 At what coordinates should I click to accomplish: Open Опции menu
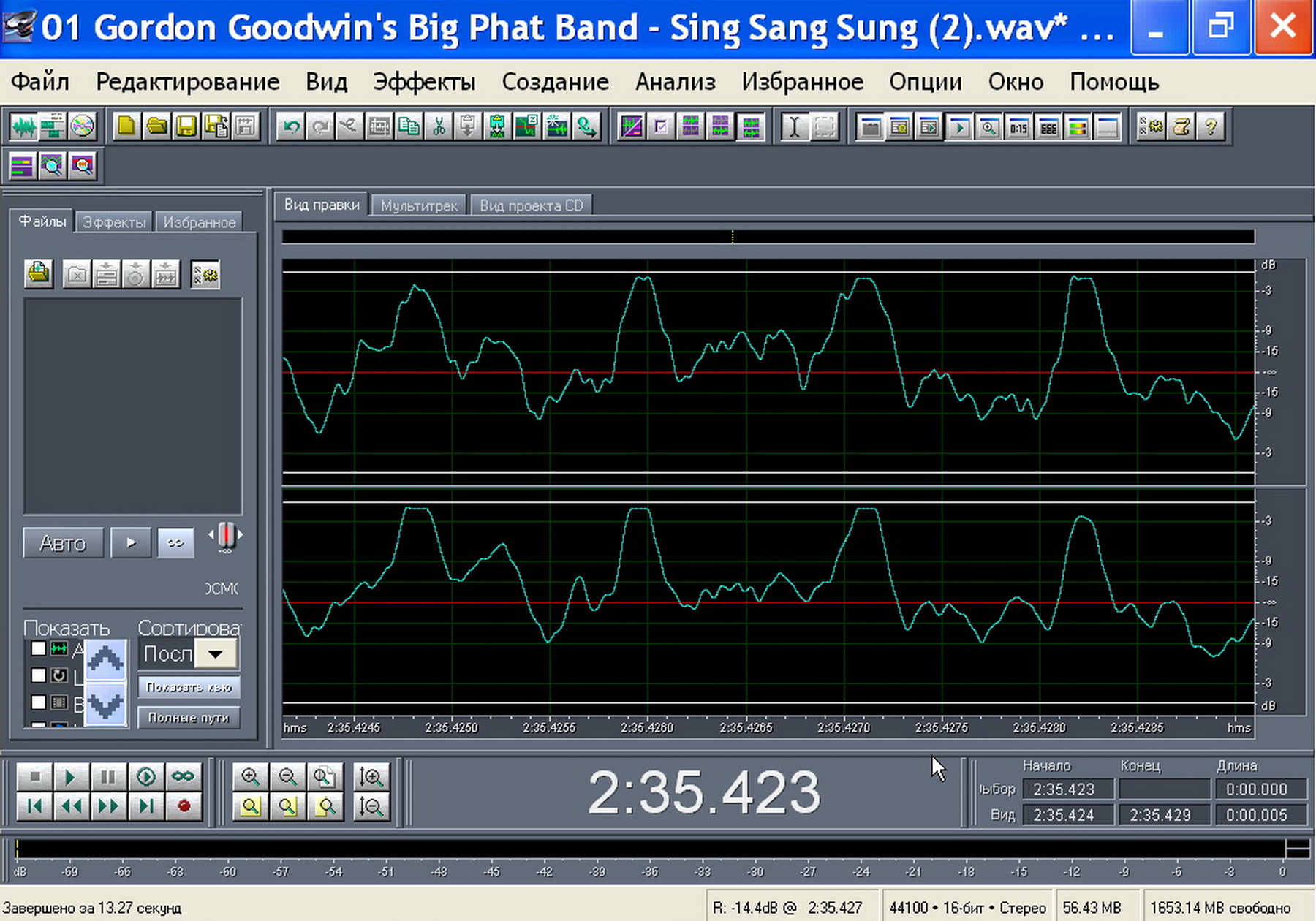[925, 82]
